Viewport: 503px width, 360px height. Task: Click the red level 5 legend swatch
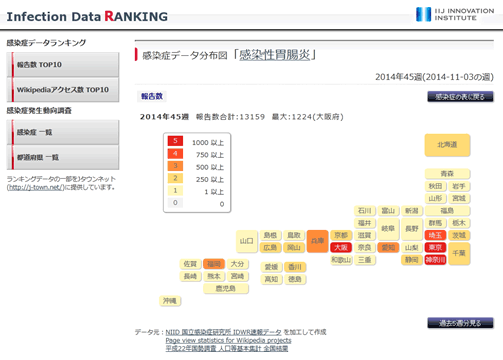pos(175,141)
